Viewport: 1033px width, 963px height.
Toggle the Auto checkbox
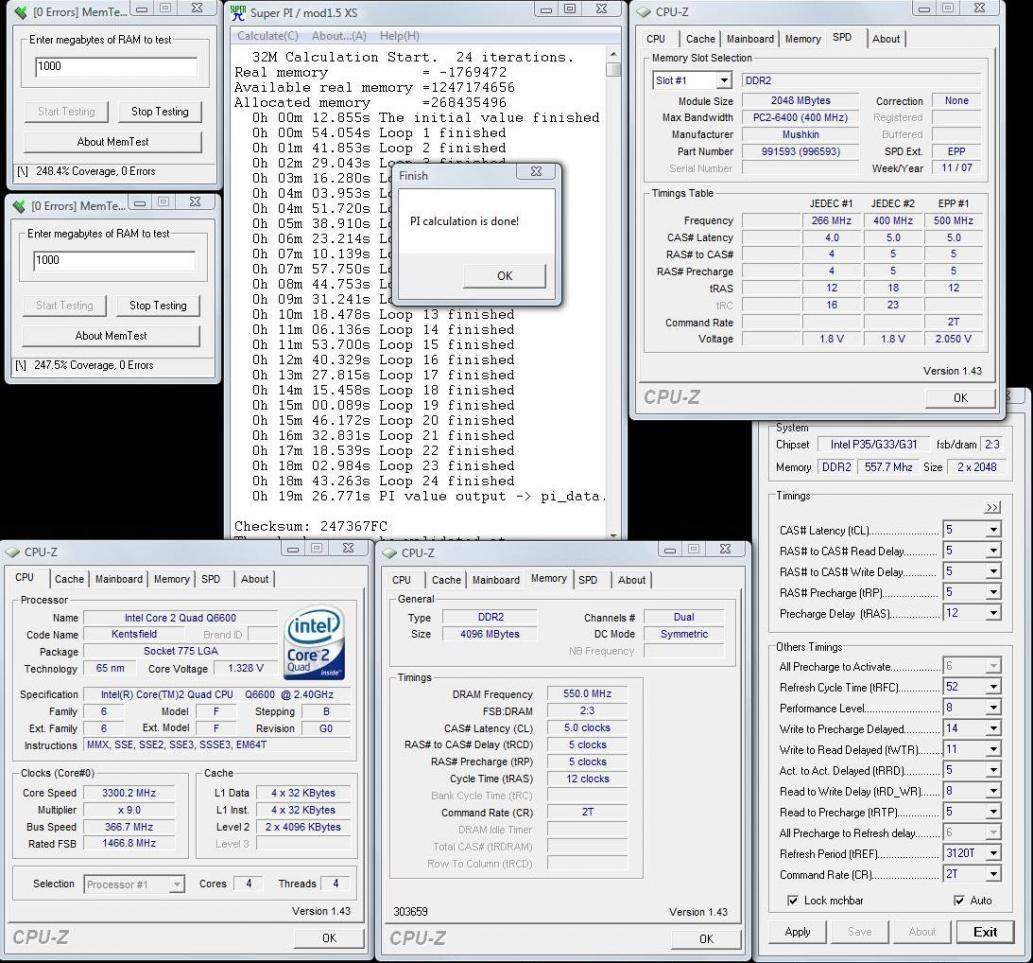point(959,900)
